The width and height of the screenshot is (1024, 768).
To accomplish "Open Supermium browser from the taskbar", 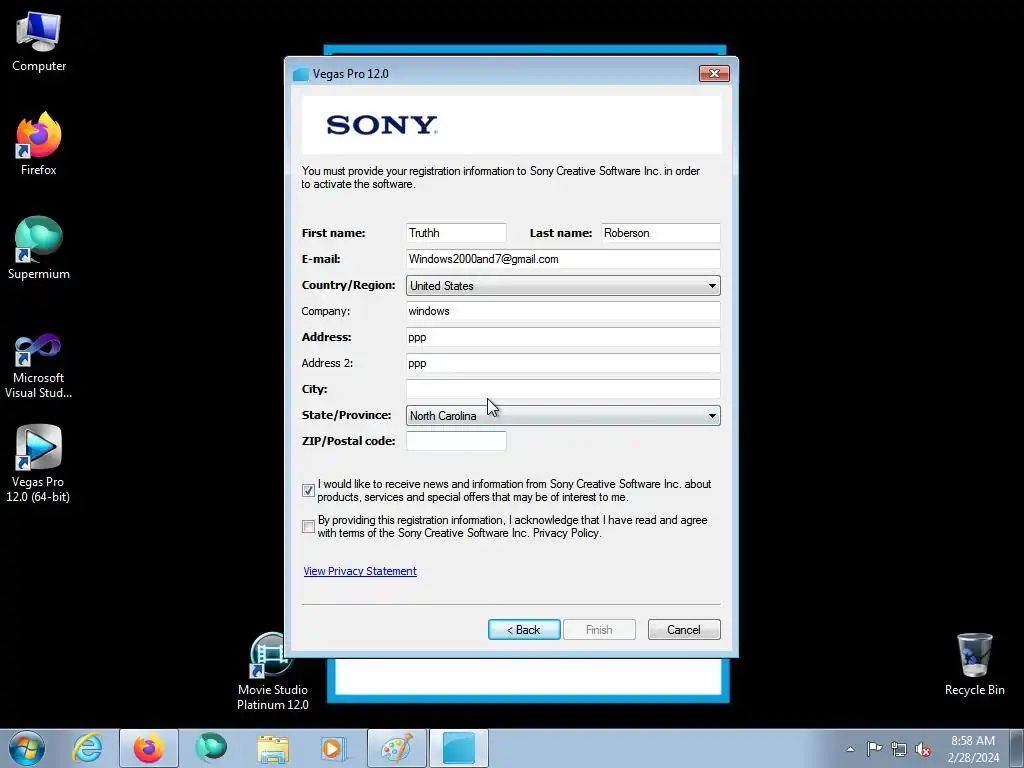I will (211, 748).
